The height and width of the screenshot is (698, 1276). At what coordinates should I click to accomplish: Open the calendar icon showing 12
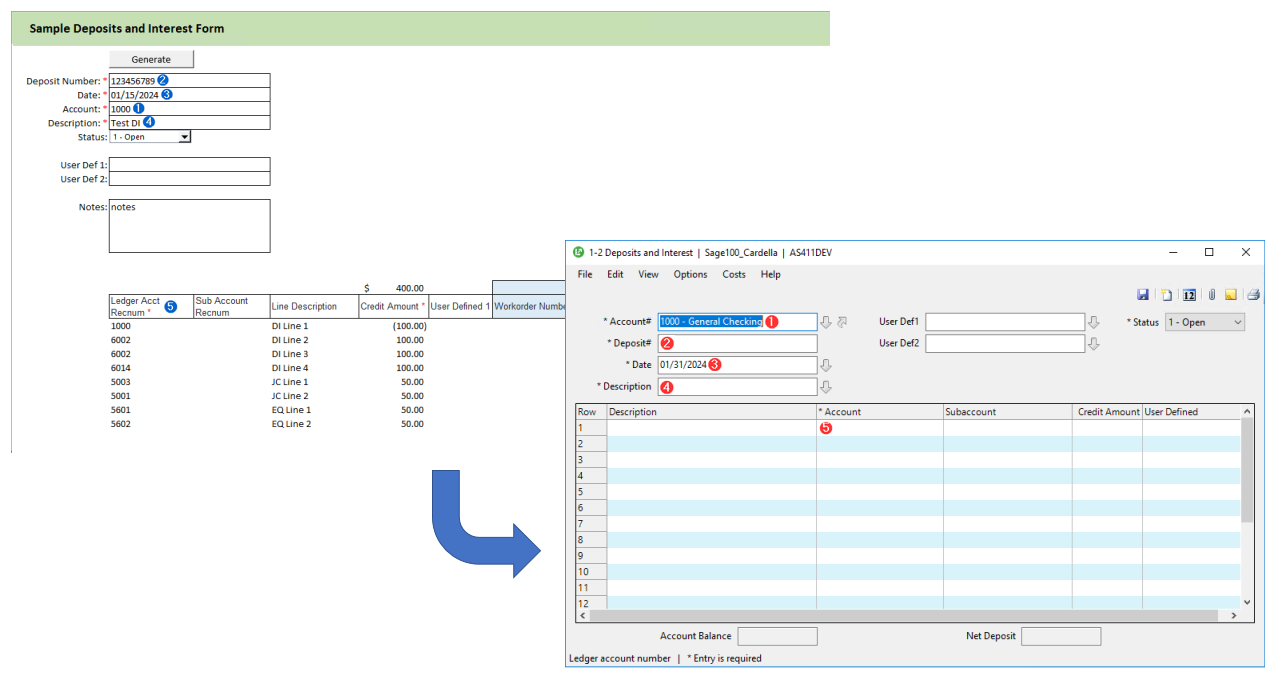coord(1189,295)
